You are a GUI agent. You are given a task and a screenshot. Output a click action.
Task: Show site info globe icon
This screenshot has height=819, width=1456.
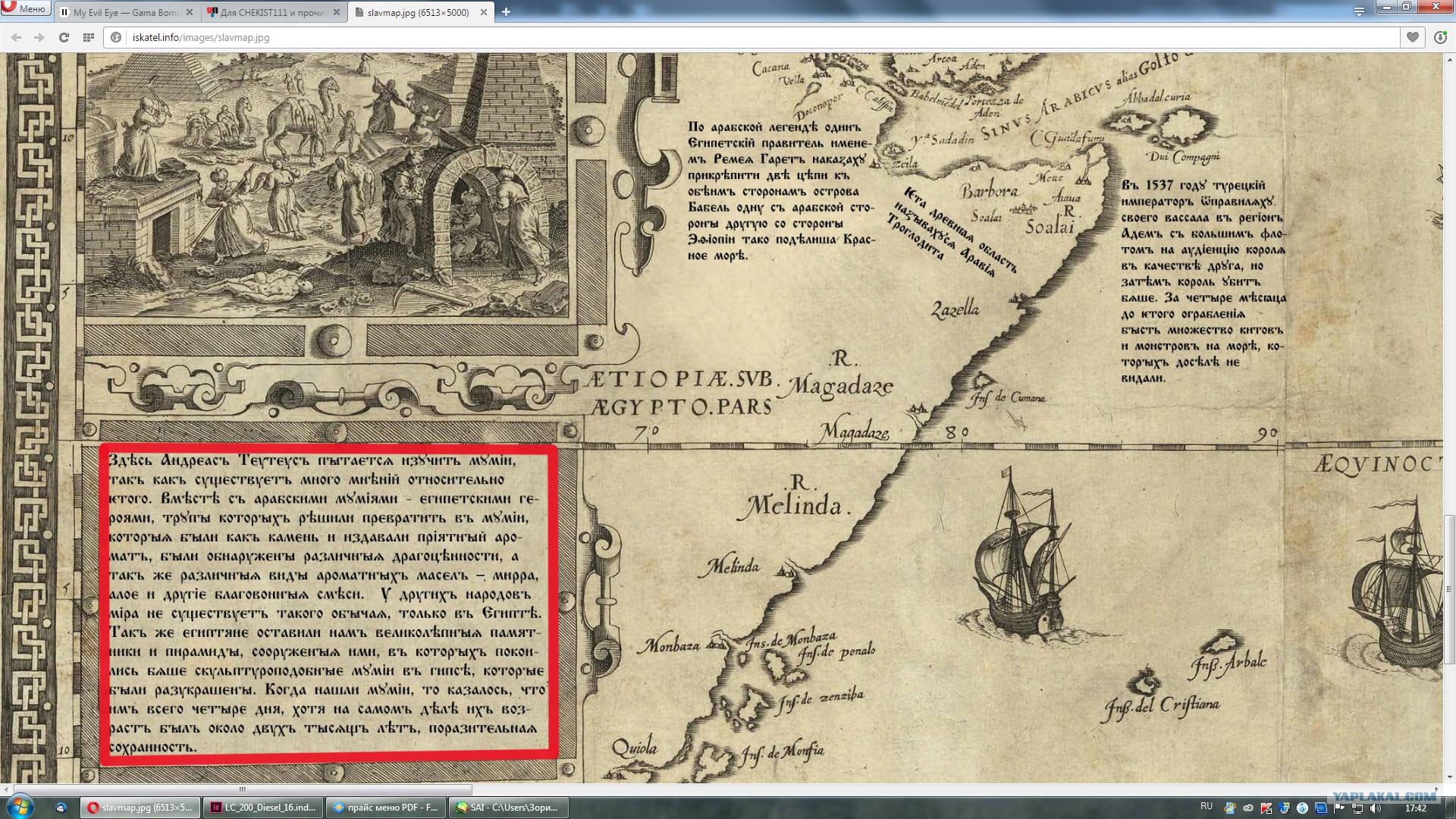(116, 37)
